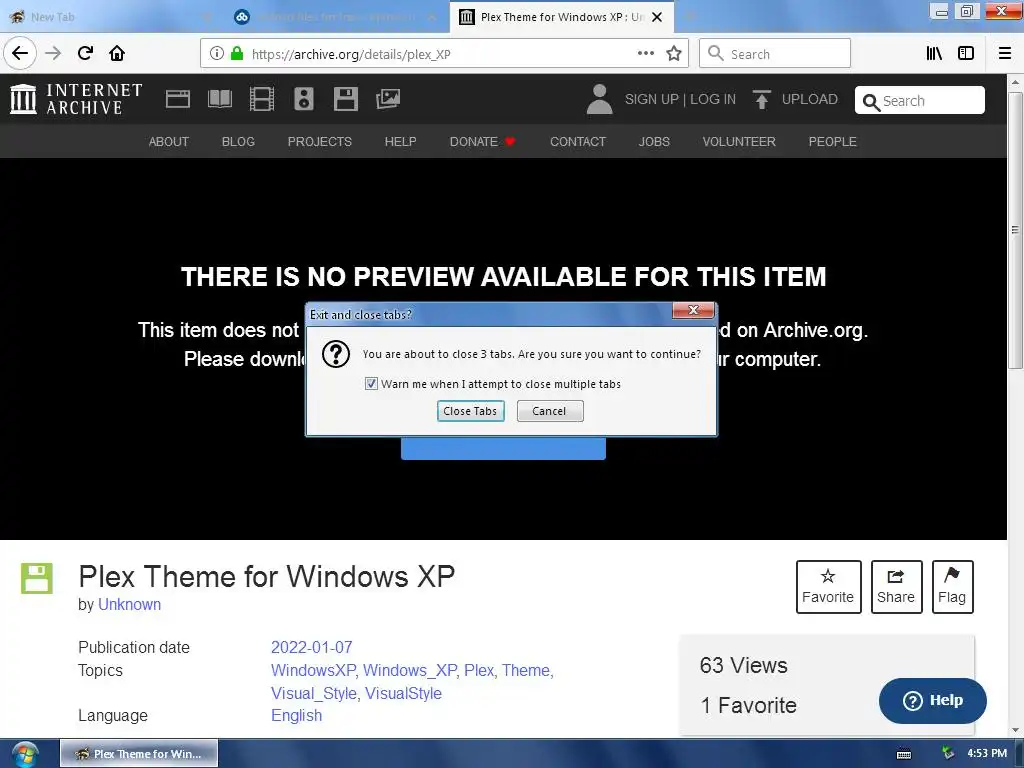Open the DONATE menu item
1024x768 pixels.
point(482,142)
